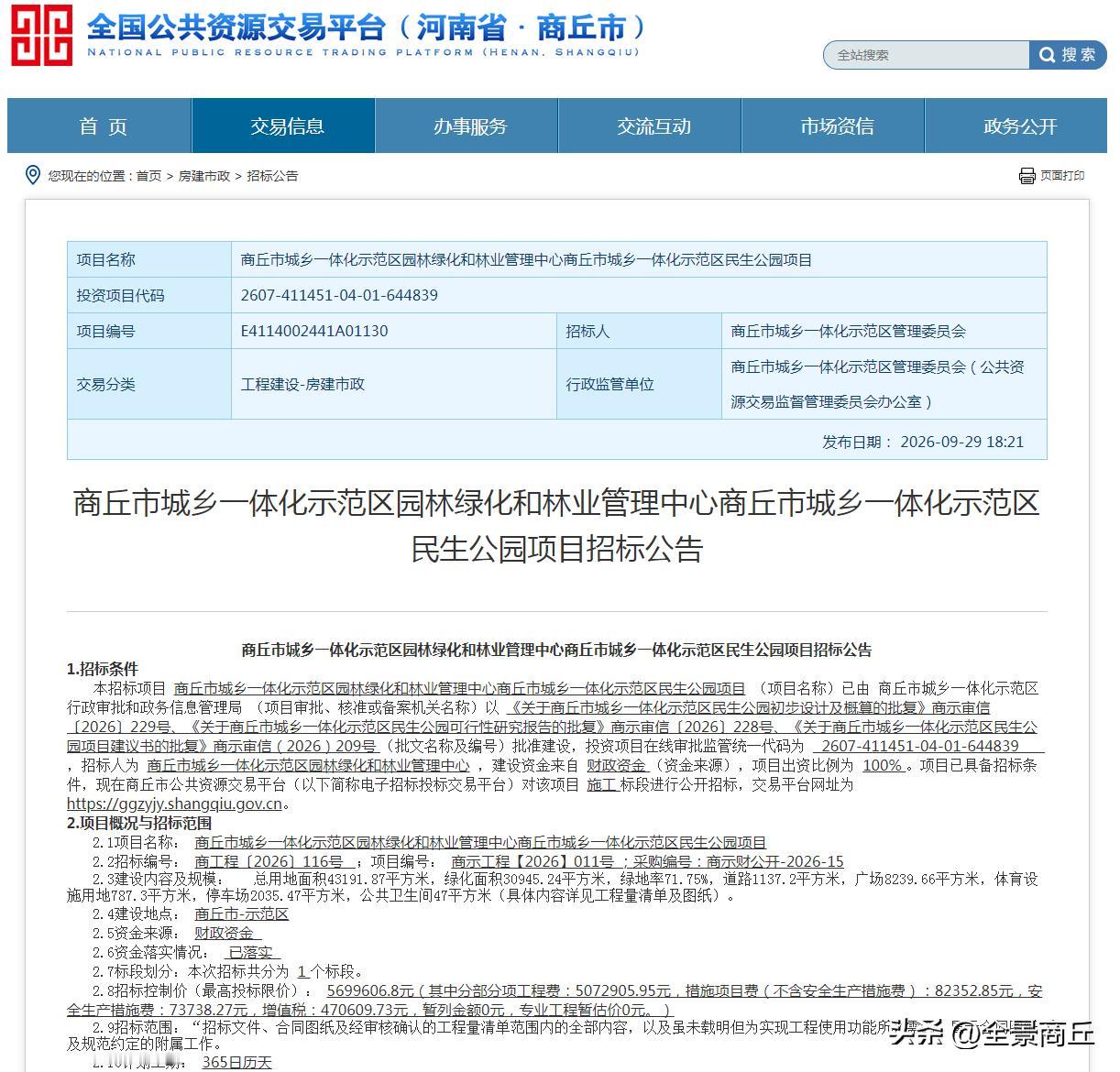Select bid number 商工程〔2026〕116号
This screenshot has width=1120, height=1072.
click(x=269, y=861)
